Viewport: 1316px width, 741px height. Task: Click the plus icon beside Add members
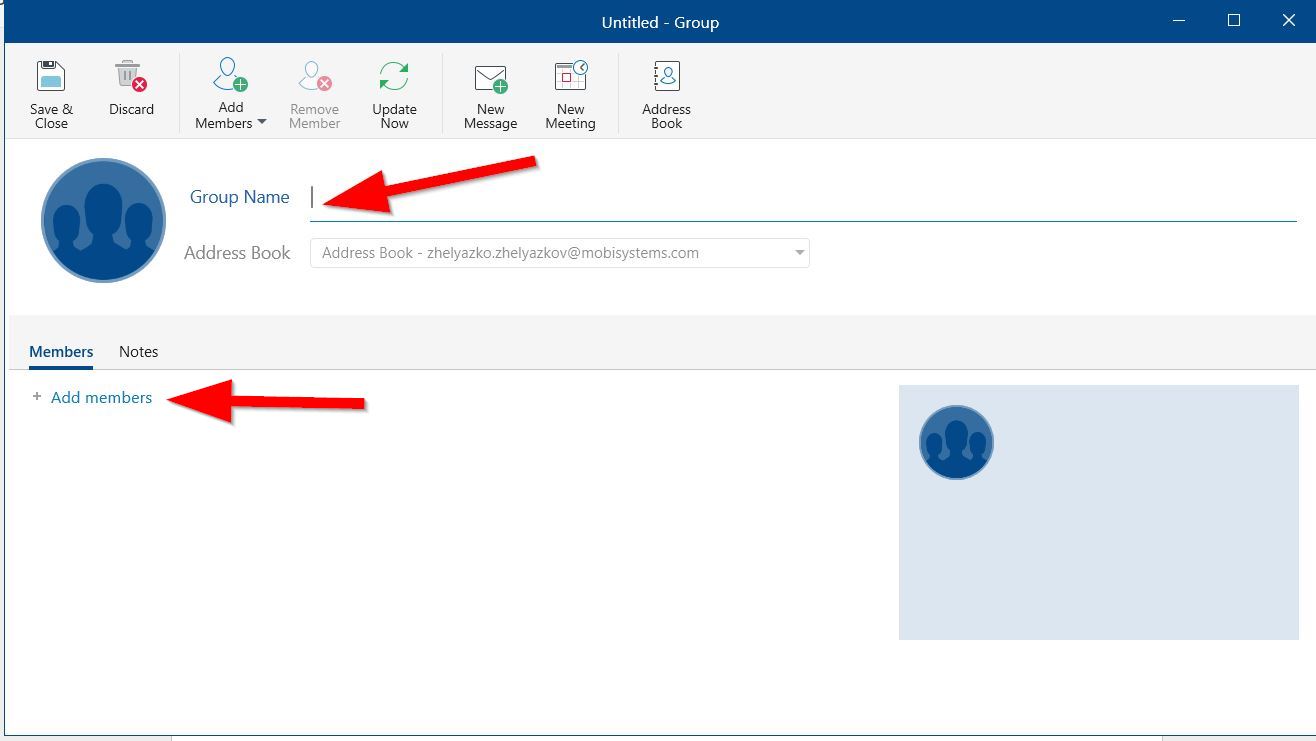click(x=37, y=397)
